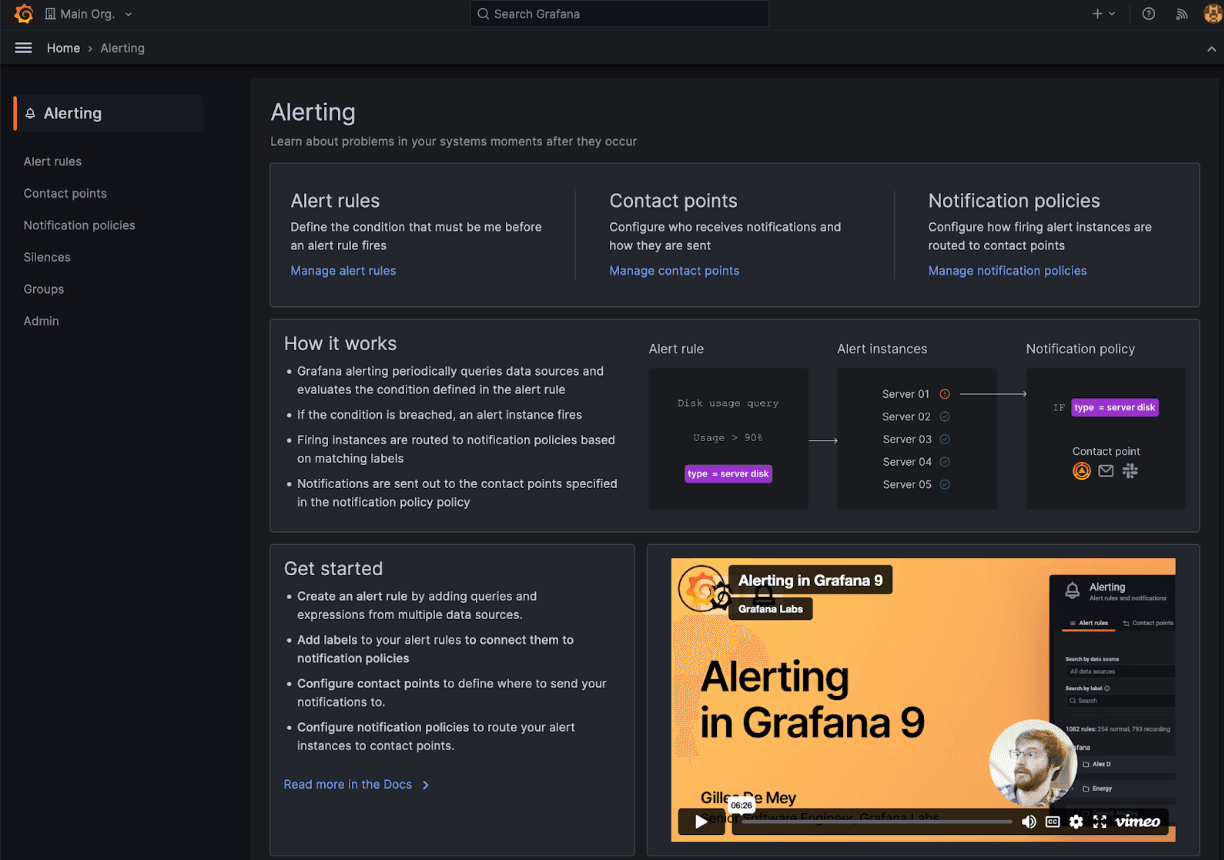Click the Grafana OnCall contact point icon

[x=1082, y=470]
